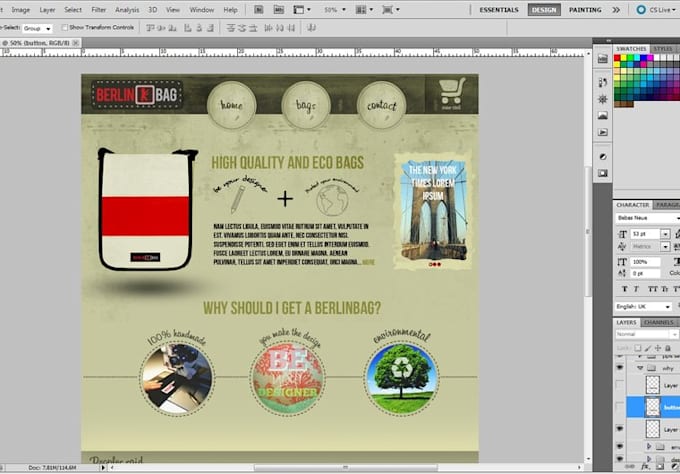This screenshot has height=474, width=680.
Task: Enable Show Transform Controls checkbox
Action: tap(65, 27)
